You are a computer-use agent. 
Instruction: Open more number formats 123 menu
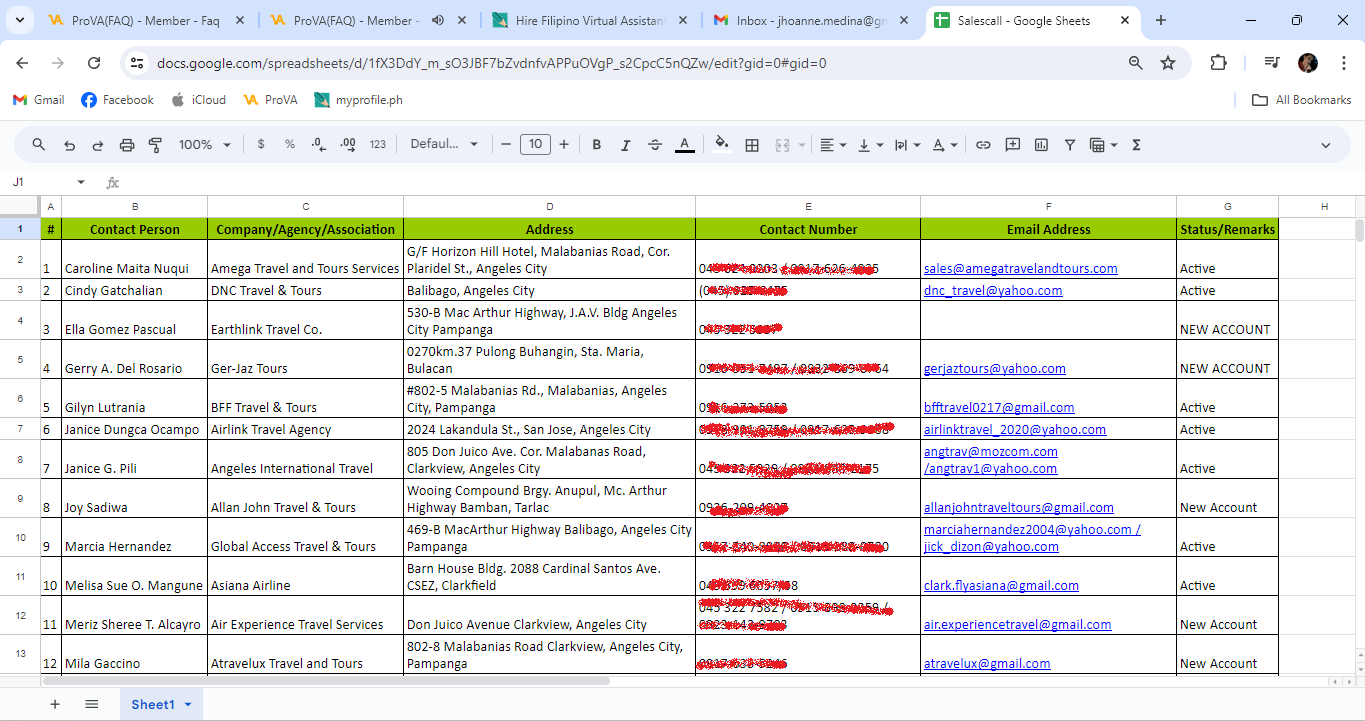377,145
